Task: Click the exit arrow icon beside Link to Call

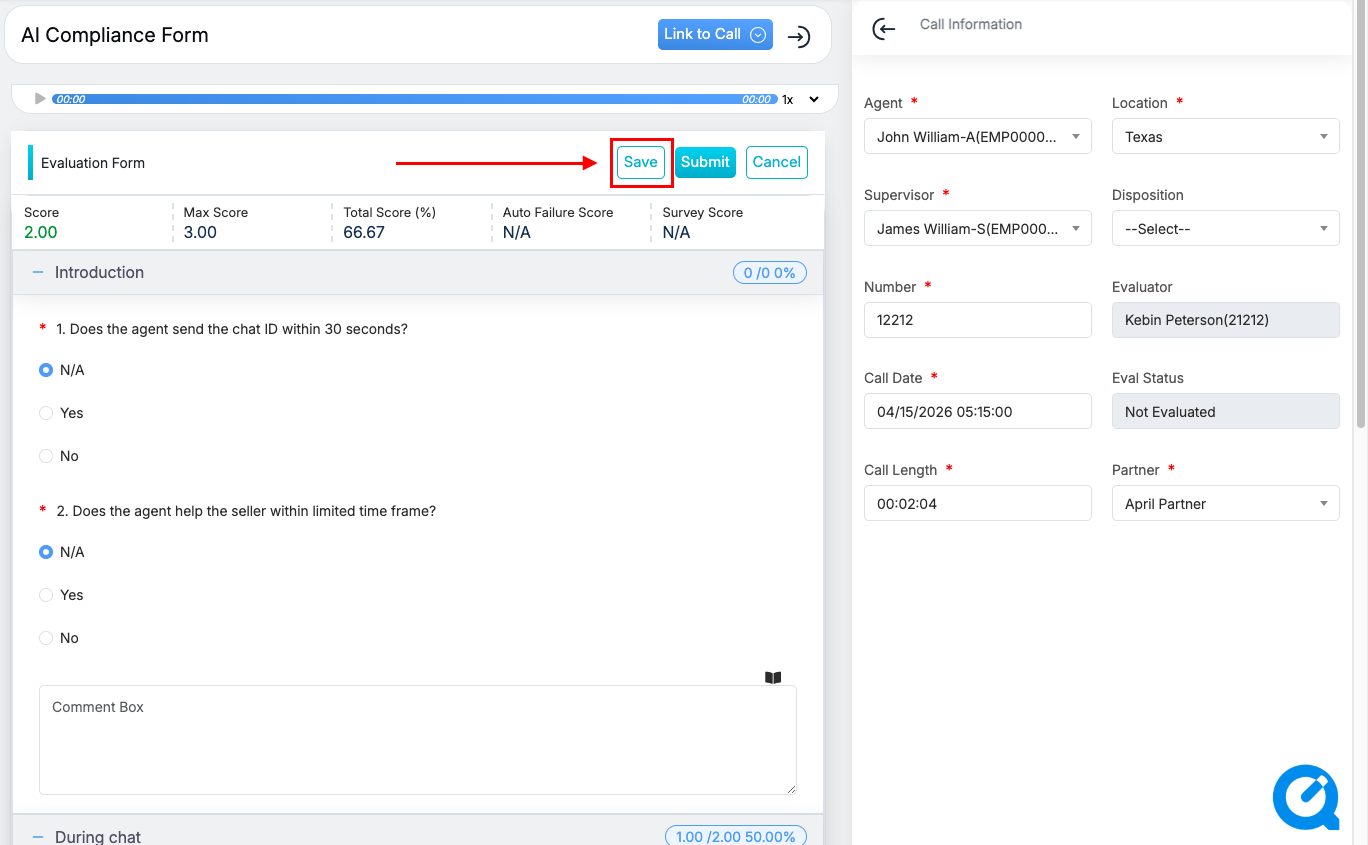Action: (x=798, y=37)
